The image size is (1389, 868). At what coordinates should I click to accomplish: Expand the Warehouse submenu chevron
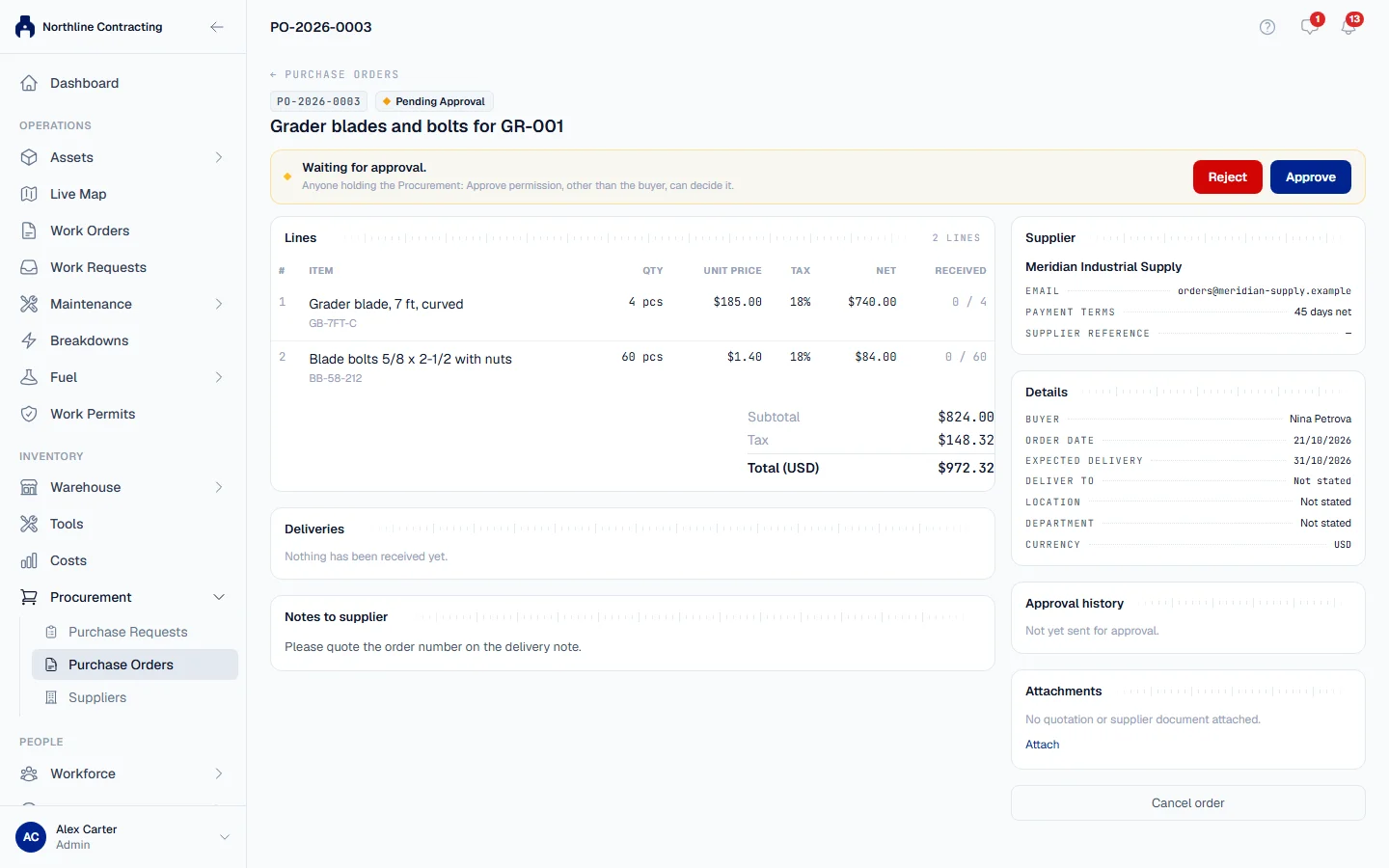pyautogui.click(x=219, y=487)
